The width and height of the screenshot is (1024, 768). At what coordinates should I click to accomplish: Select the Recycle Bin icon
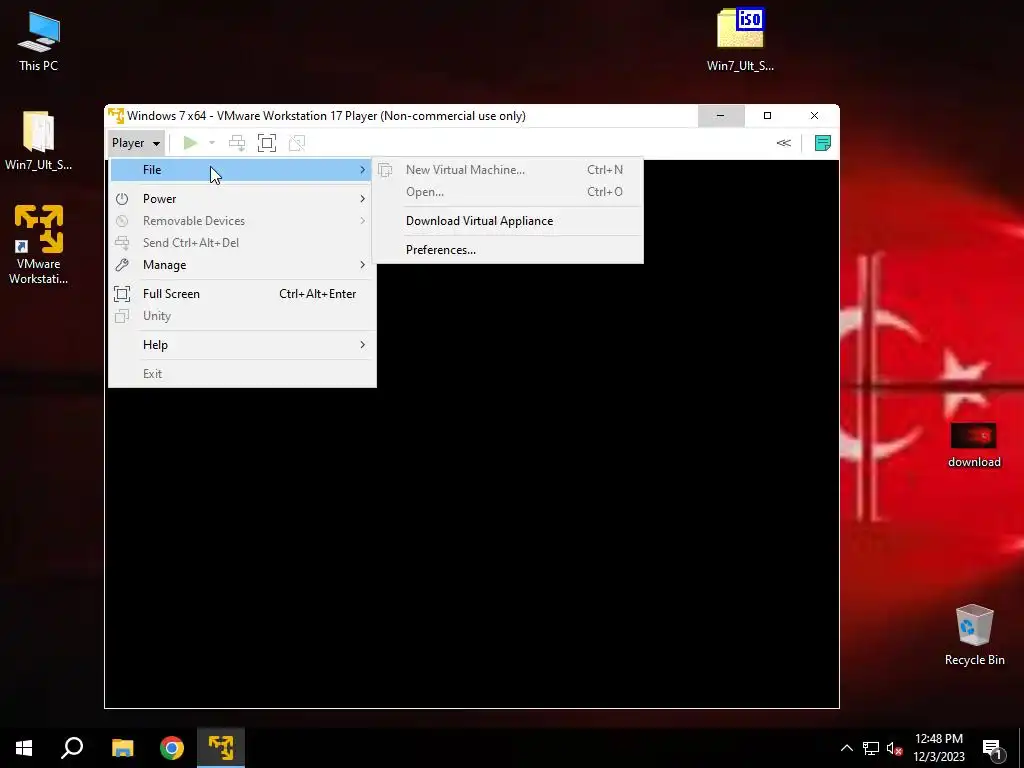pyautogui.click(x=974, y=635)
